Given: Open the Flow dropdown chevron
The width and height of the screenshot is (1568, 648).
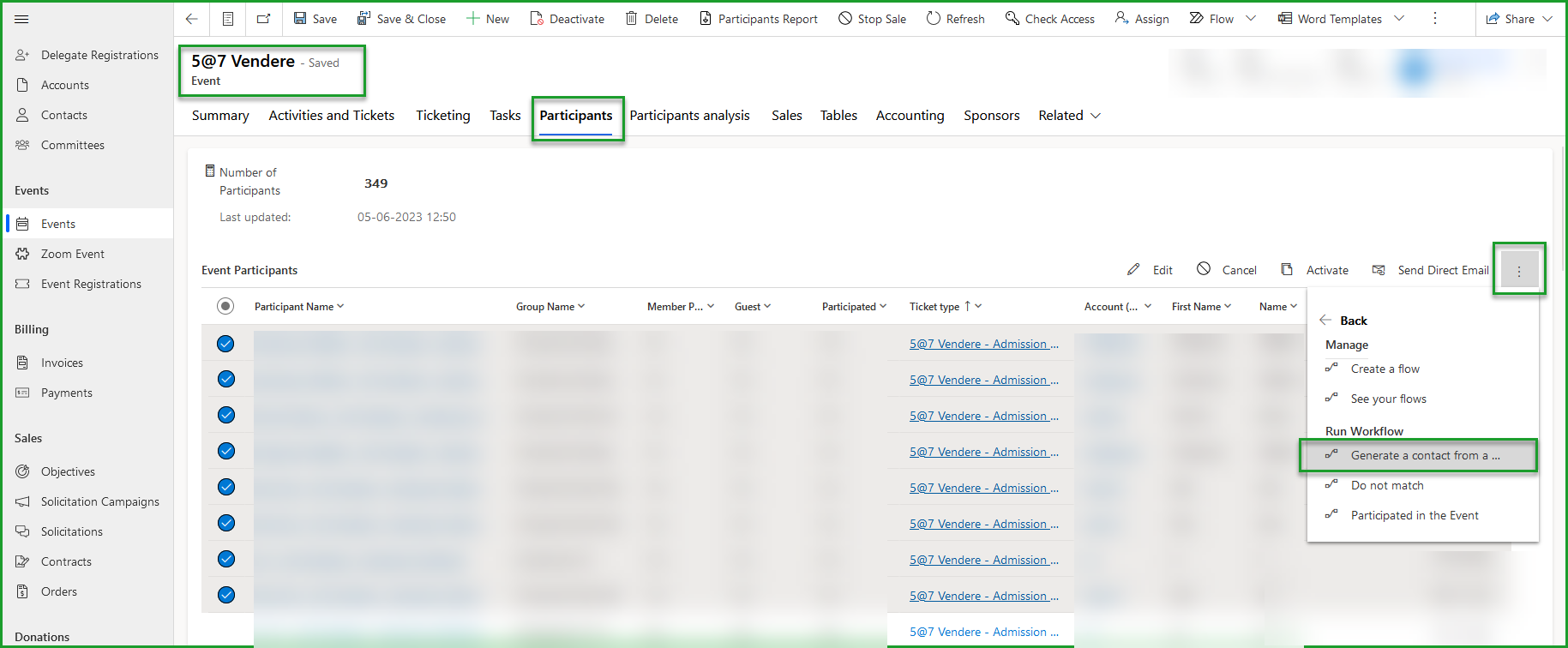Looking at the screenshot, I should click(x=1251, y=19).
